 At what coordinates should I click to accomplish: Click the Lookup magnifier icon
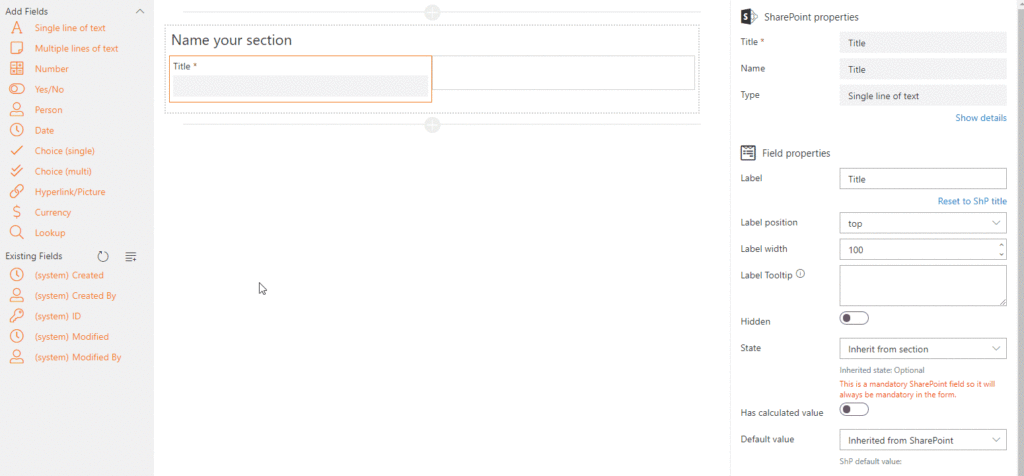point(16,232)
